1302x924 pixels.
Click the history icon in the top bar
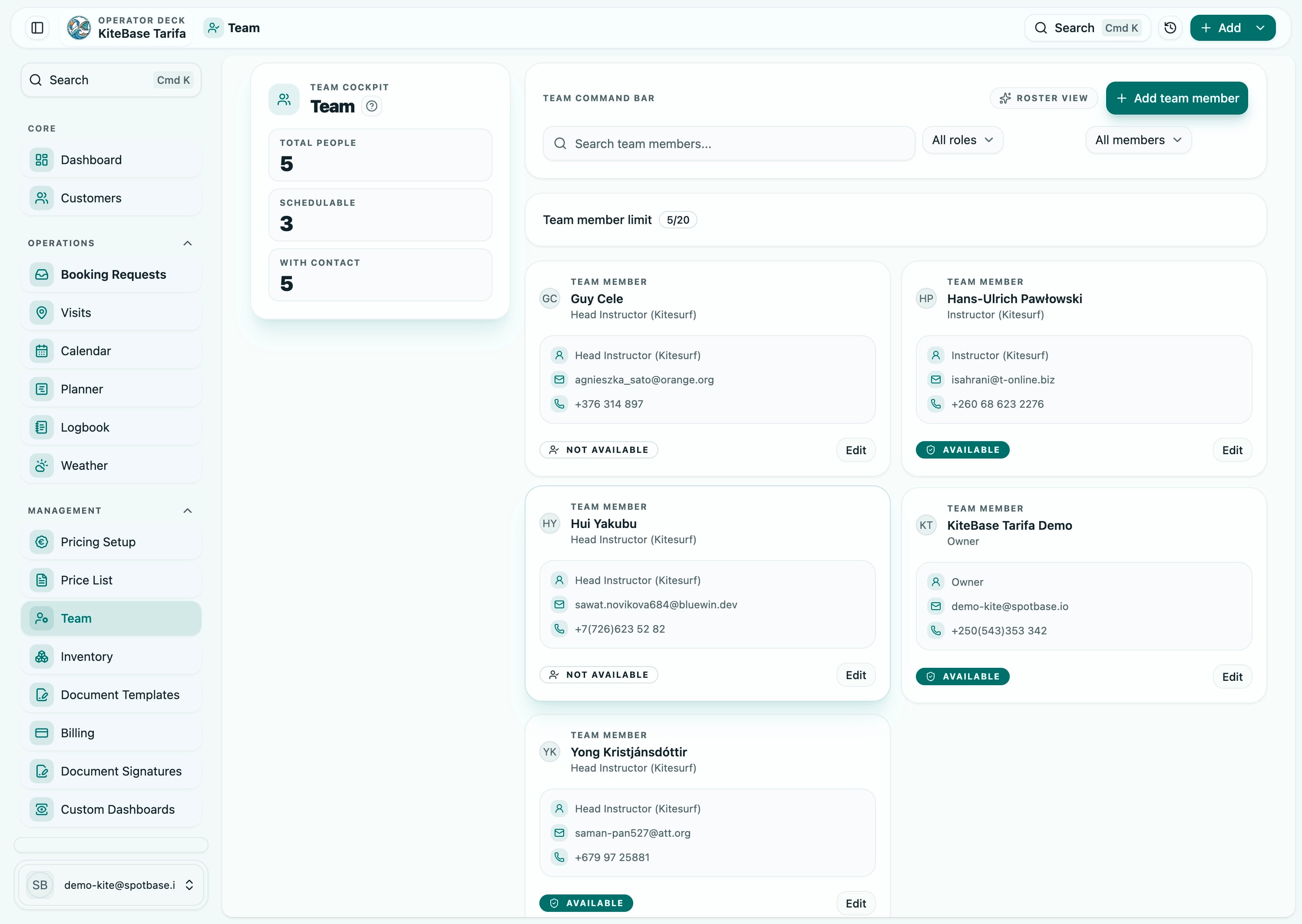[x=1170, y=27]
